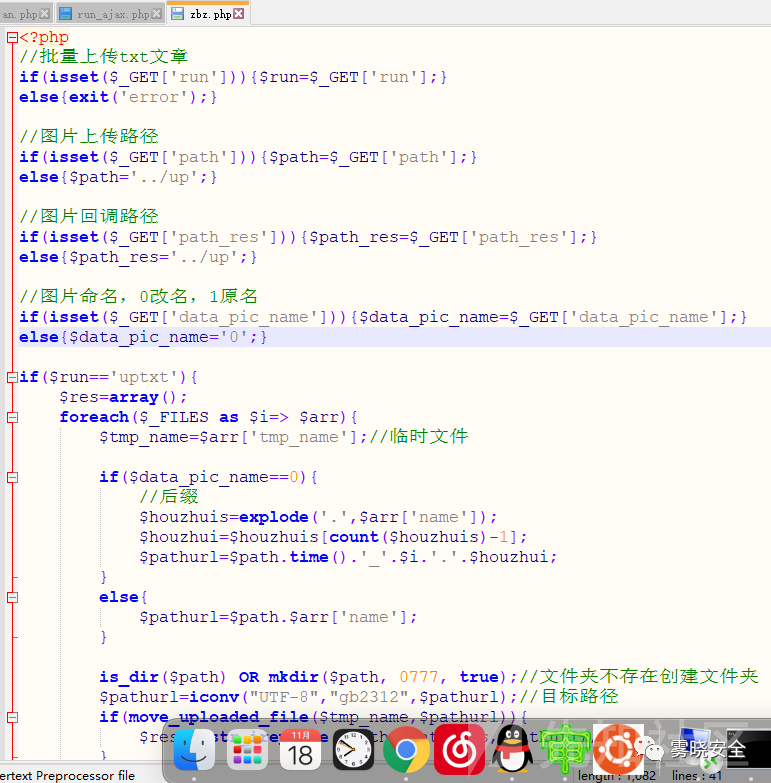Screen dimensions: 771x783
Task: Click the highlighted line else{$data_pic_name='0';}
Action: (x=143, y=337)
